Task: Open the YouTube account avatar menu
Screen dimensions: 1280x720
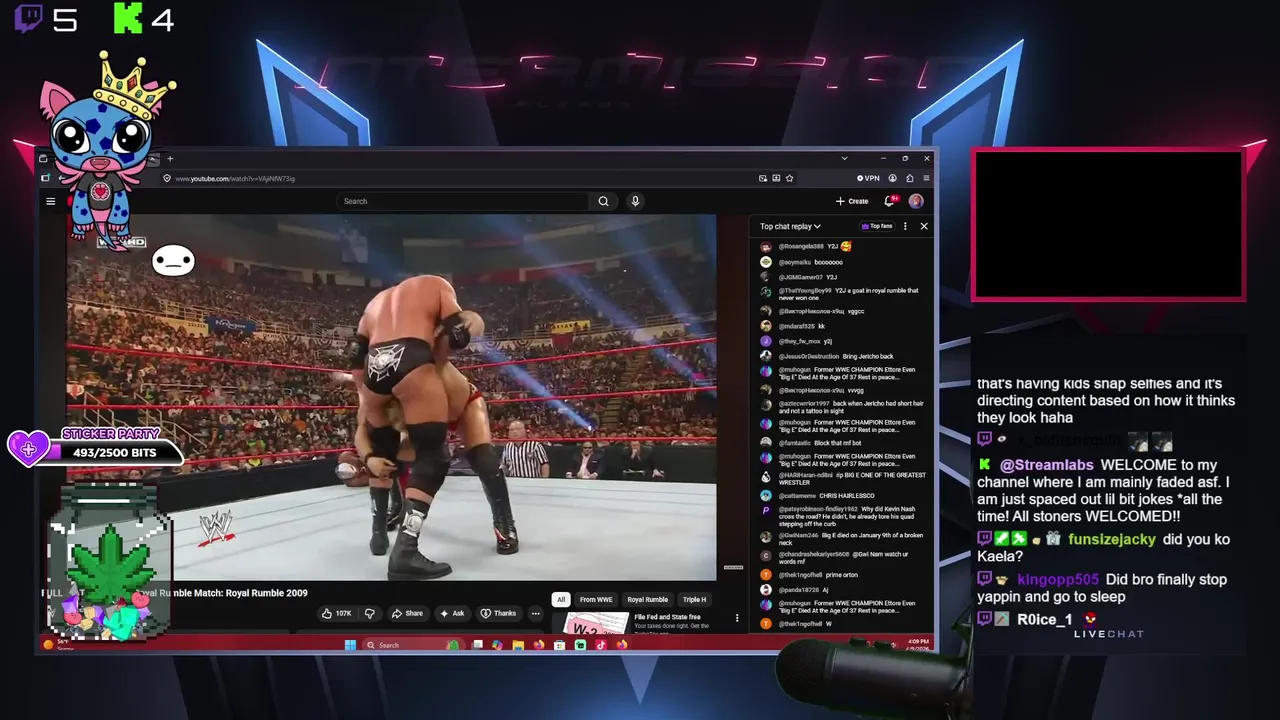Action: 915,201
